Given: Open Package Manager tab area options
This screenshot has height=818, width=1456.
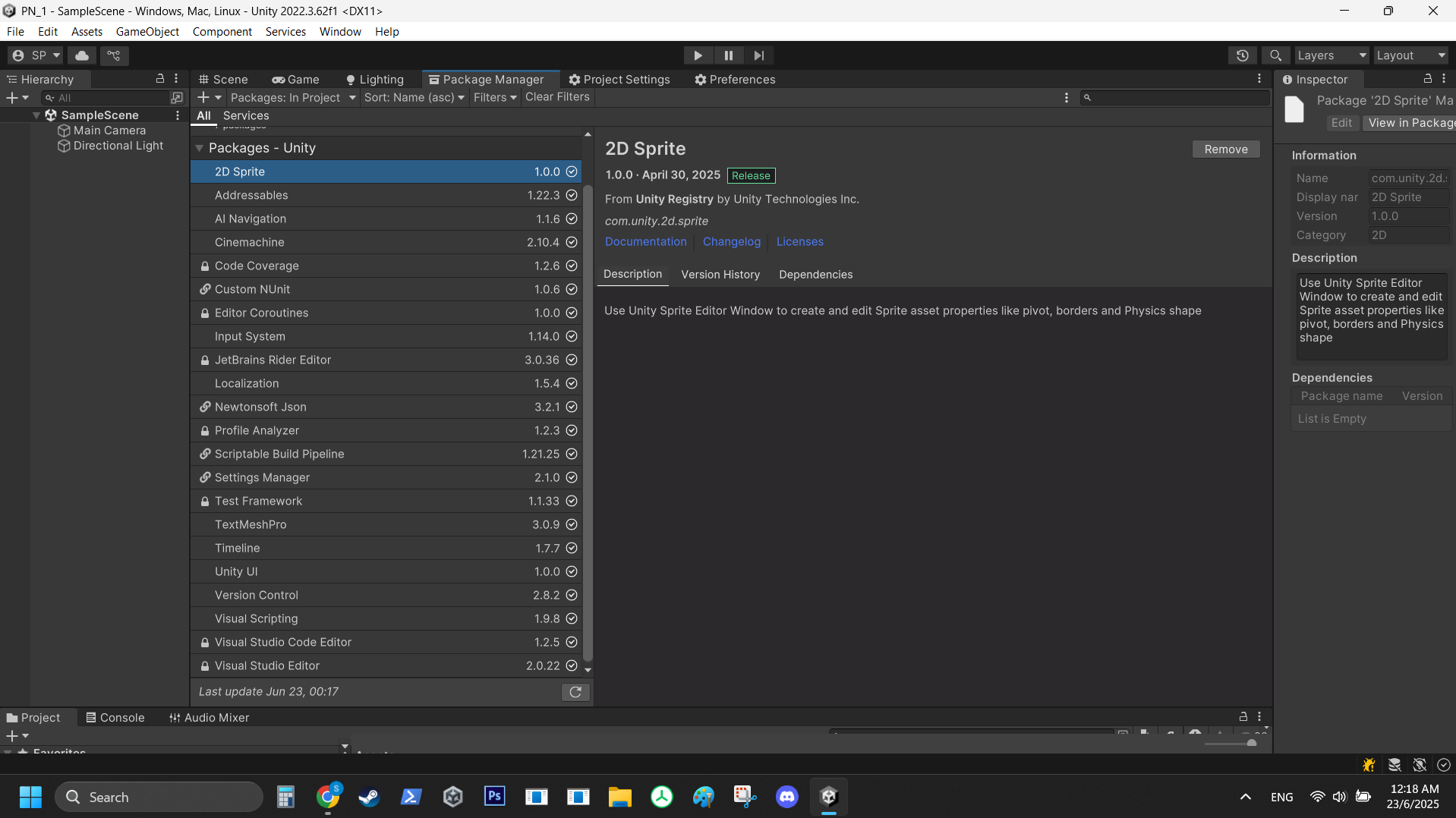Looking at the screenshot, I should coord(1259,79).
